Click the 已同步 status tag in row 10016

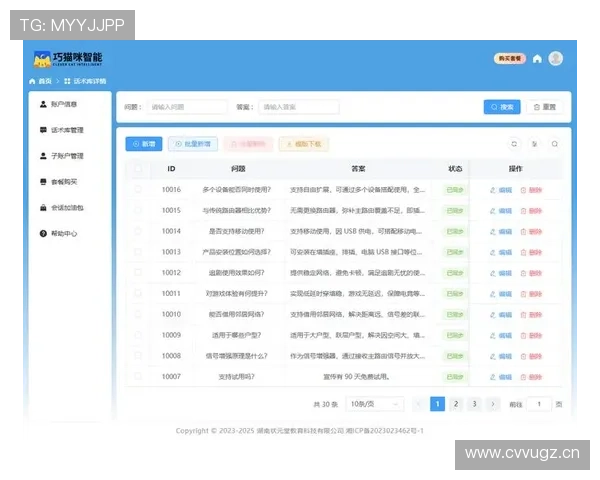[x=455, y=190]
